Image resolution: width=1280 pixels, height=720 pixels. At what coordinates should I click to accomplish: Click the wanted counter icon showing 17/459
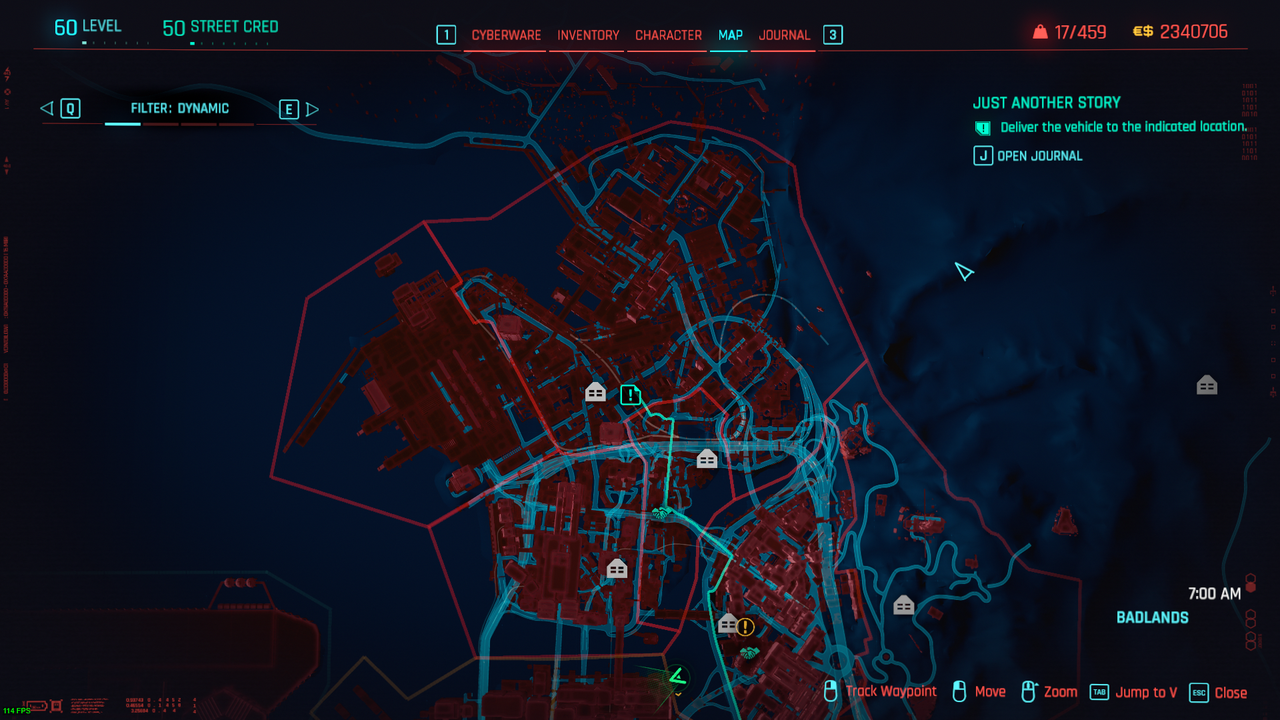point(1040,32)
